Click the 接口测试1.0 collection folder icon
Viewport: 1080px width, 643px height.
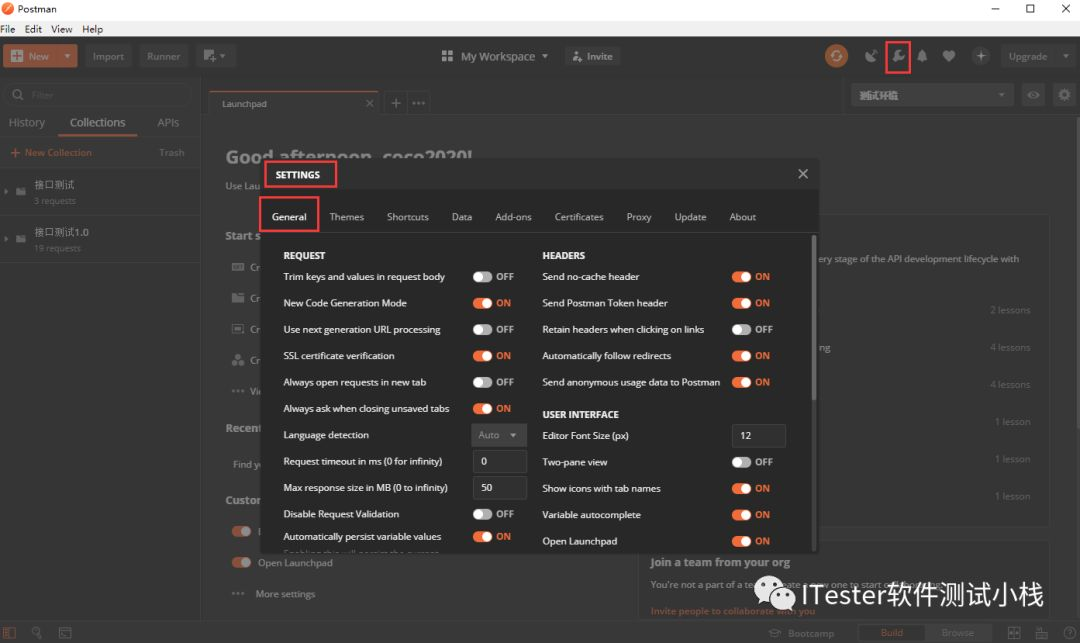point(21,239)
